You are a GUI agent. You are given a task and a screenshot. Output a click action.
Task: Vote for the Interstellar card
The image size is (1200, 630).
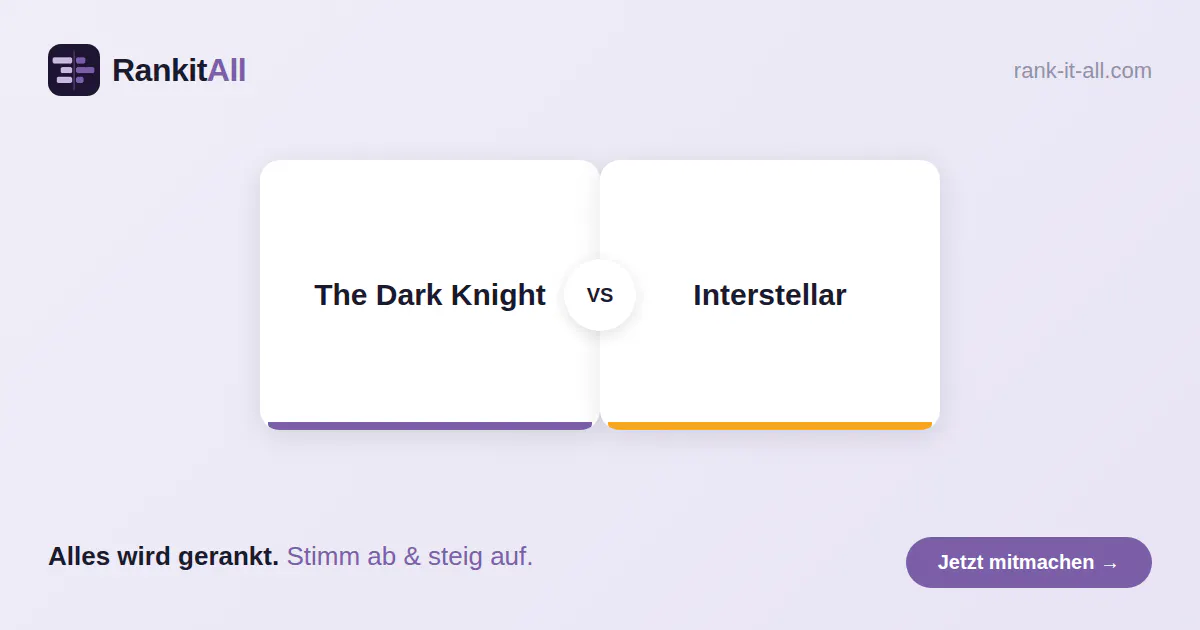pos(770,295)
